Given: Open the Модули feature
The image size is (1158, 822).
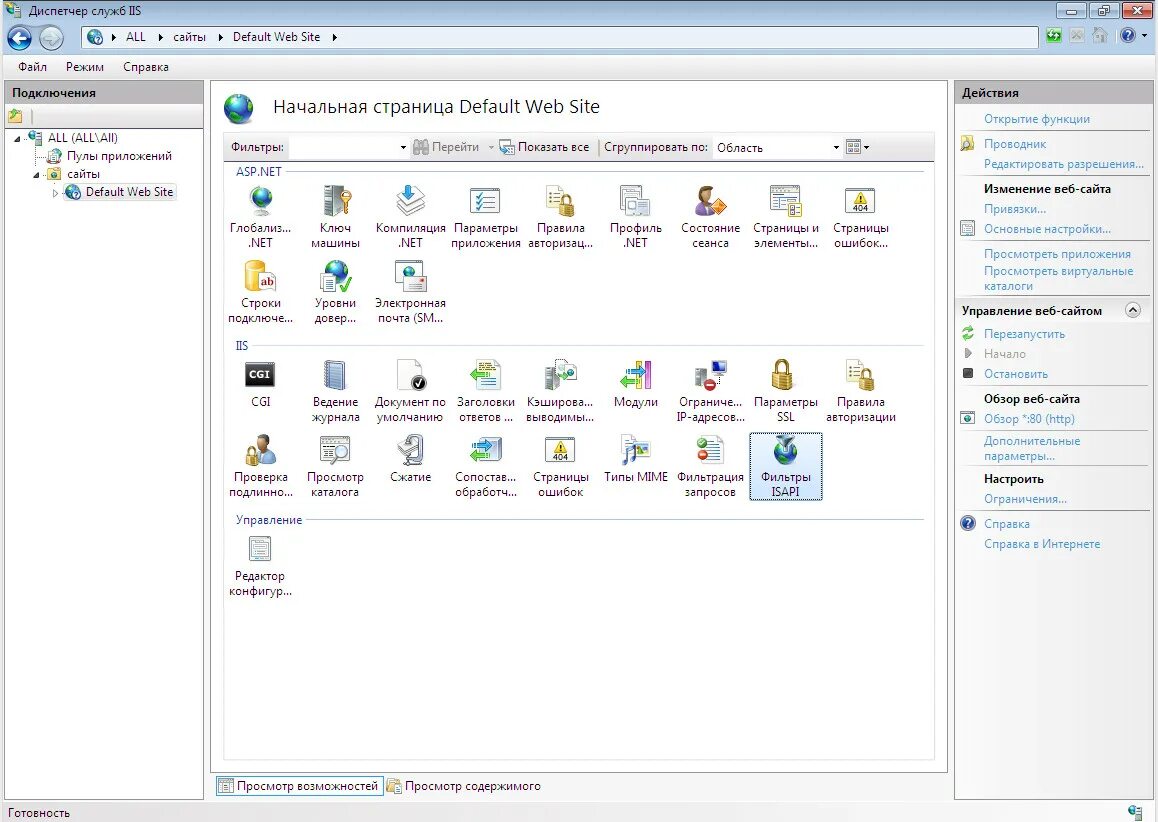Looking at the screenshot, I should [x=636, y=384].
